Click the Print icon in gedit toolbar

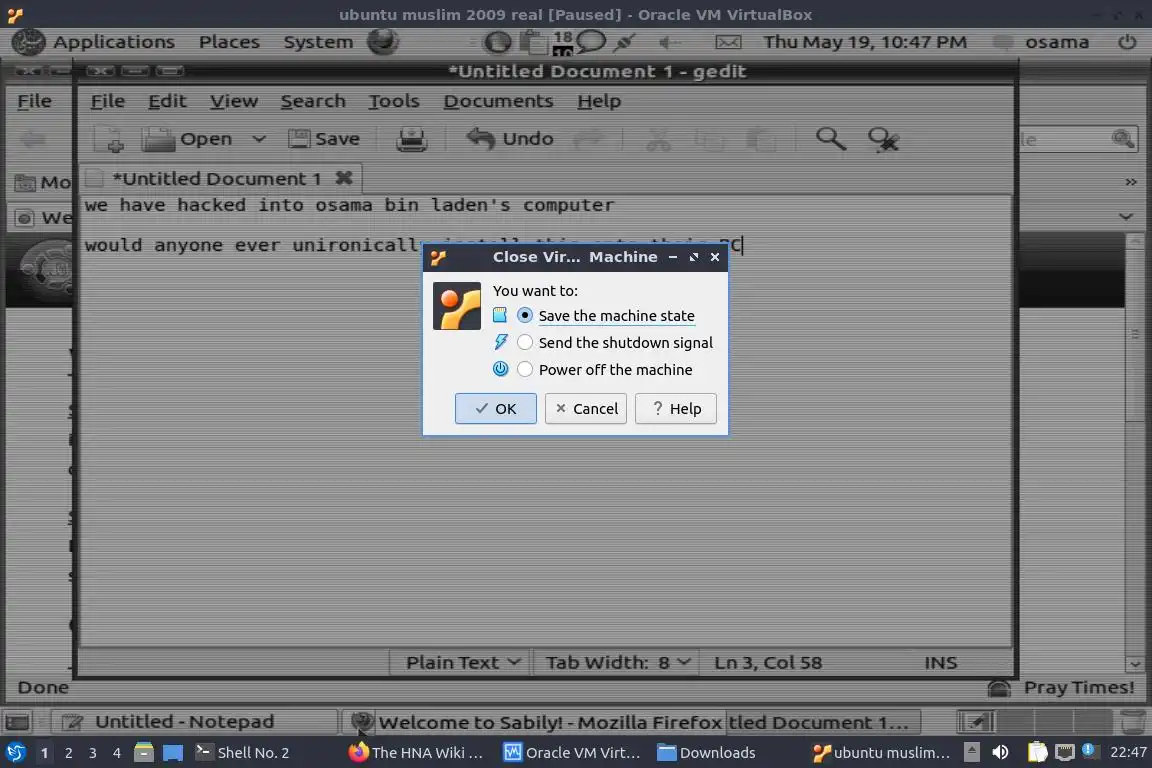tap(411, 138)
